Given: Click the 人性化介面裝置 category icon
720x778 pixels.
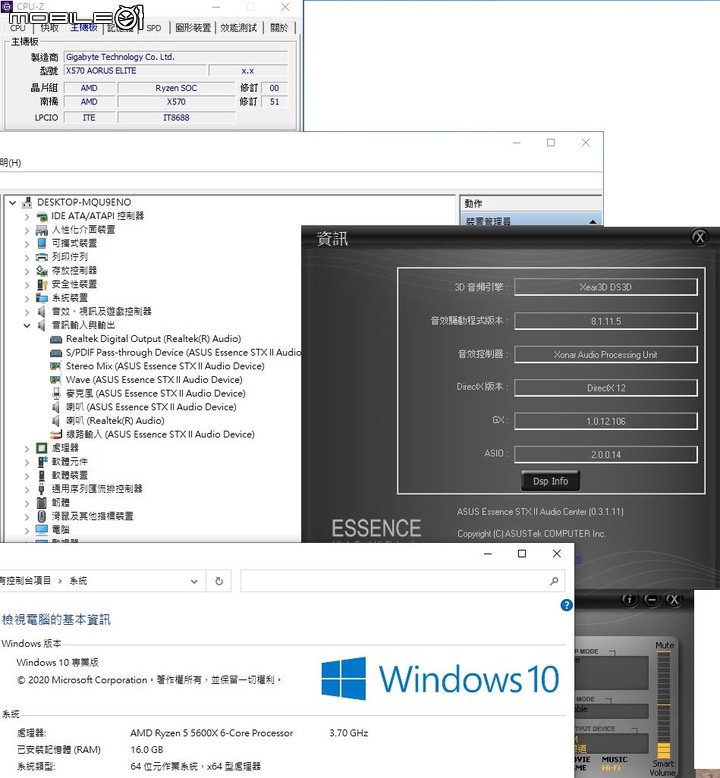Looking at the screenshot, I should point(42,230).
